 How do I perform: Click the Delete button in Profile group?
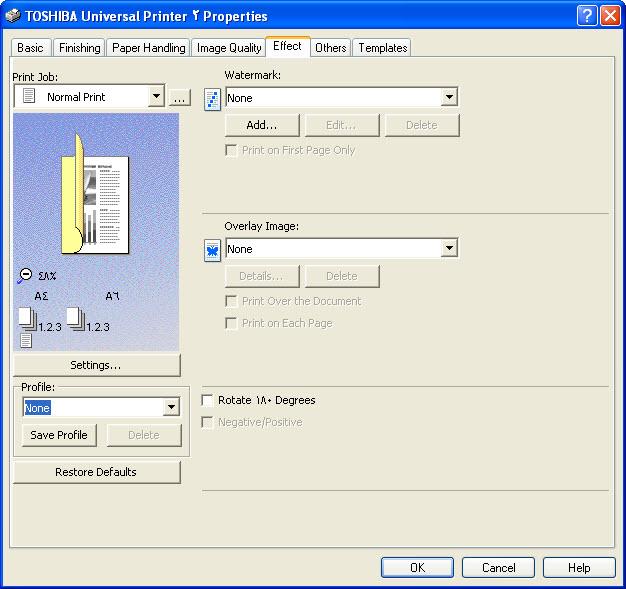pyautogui.click(x=144, y=435)
